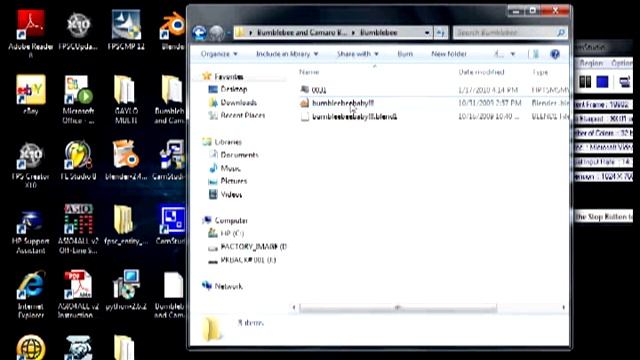The image size is (640, 360).
Task: Select Computer in the navigation pane
Action: [x=231, y=221]
